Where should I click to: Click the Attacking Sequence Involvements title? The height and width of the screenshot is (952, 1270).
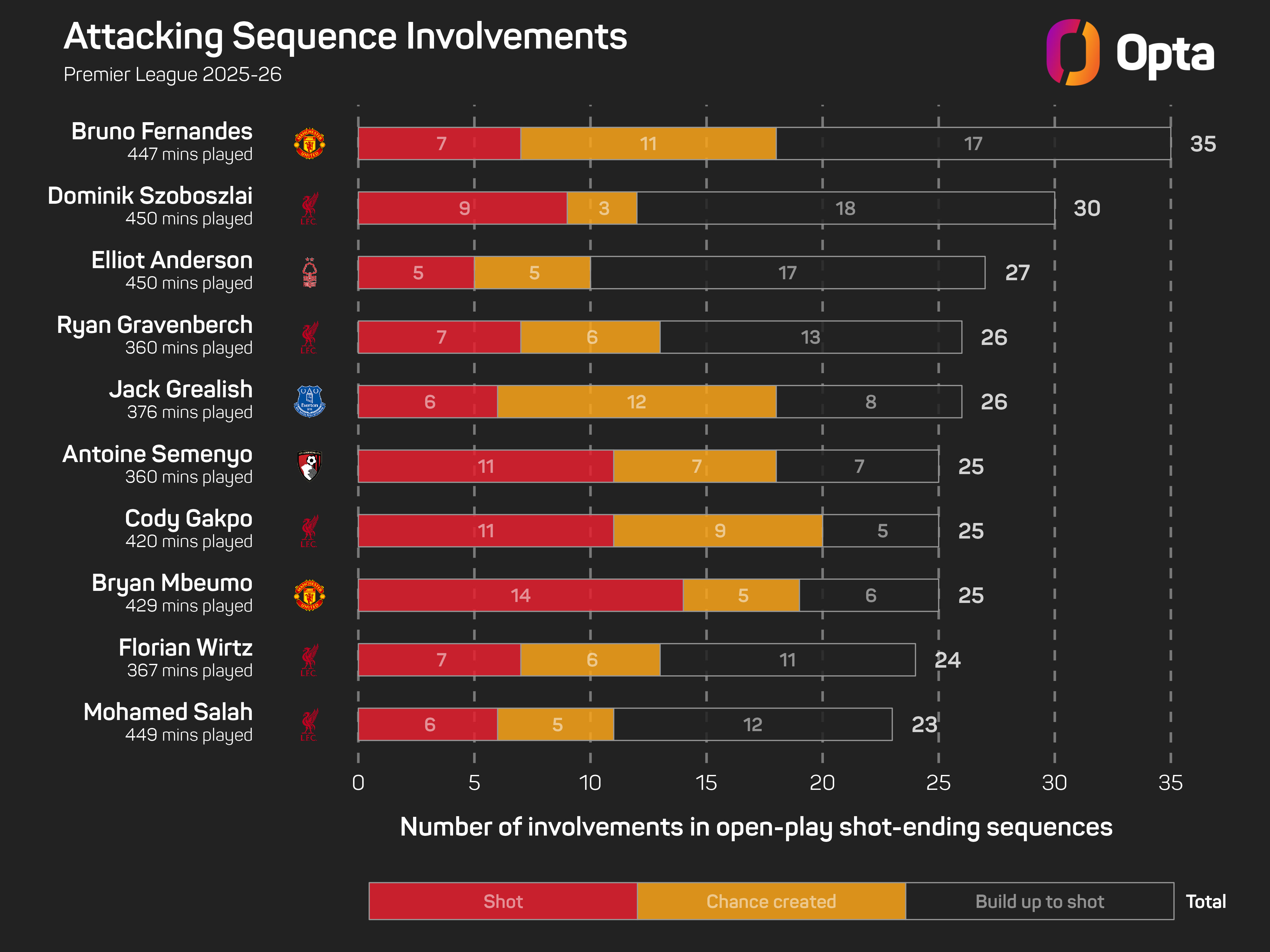click(x=345, y=37)
